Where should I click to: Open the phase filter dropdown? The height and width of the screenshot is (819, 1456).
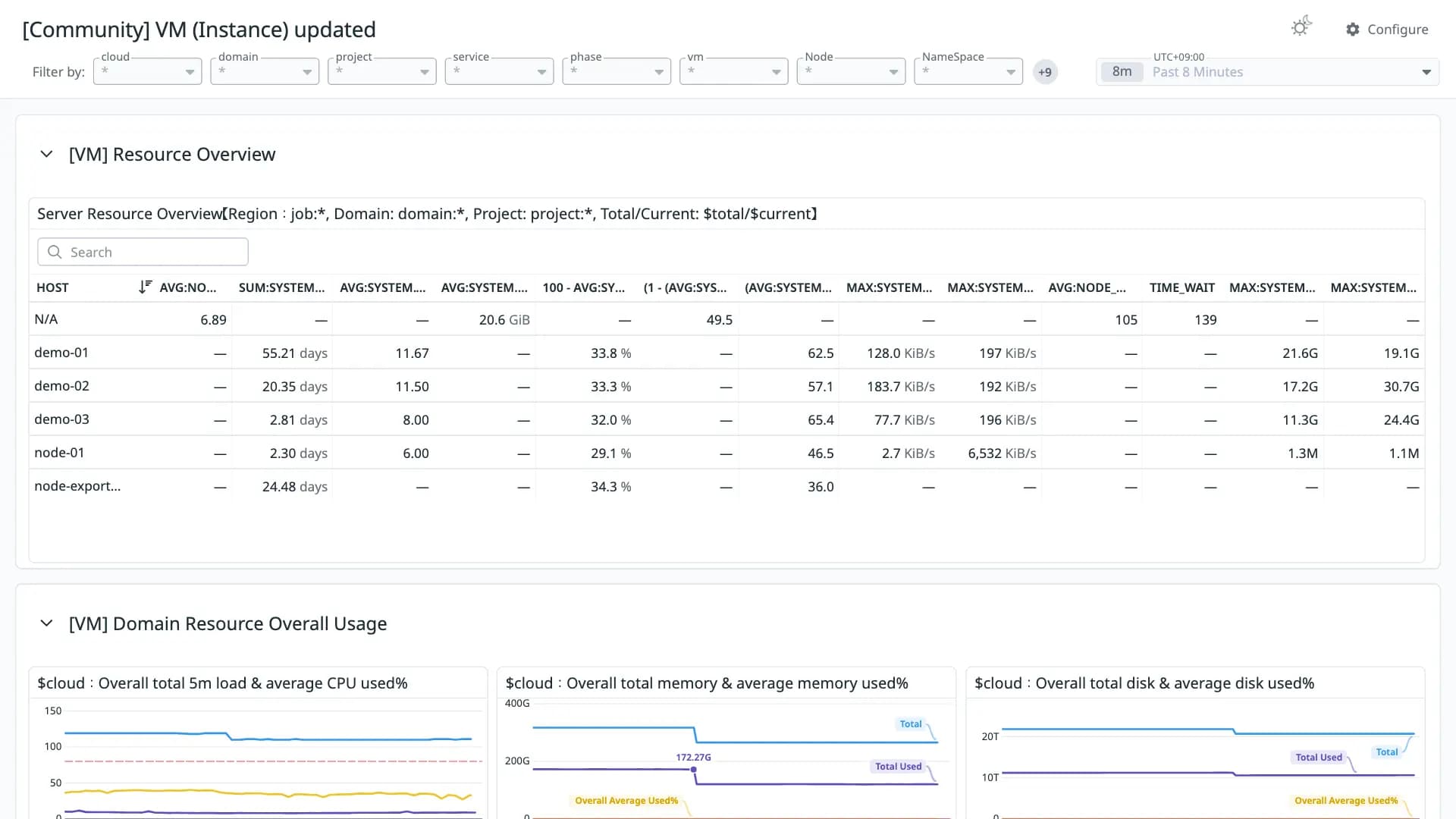coord(617,71)
